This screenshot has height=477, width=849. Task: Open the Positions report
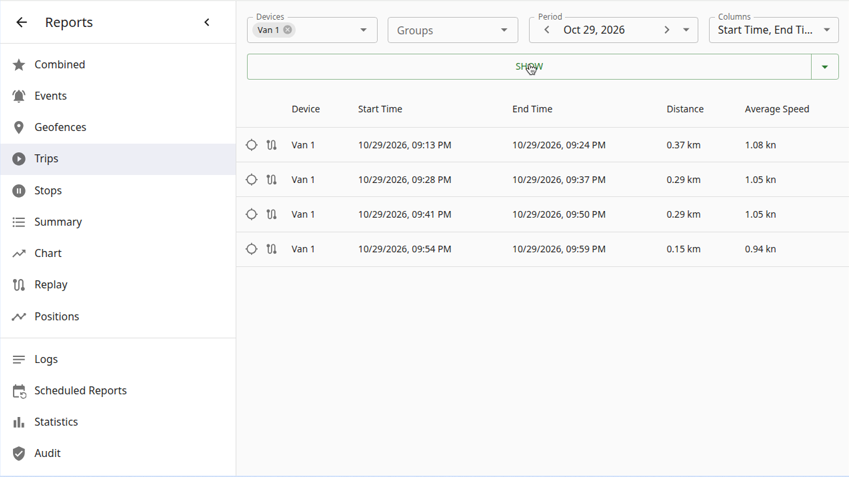[x=118, y=316]
